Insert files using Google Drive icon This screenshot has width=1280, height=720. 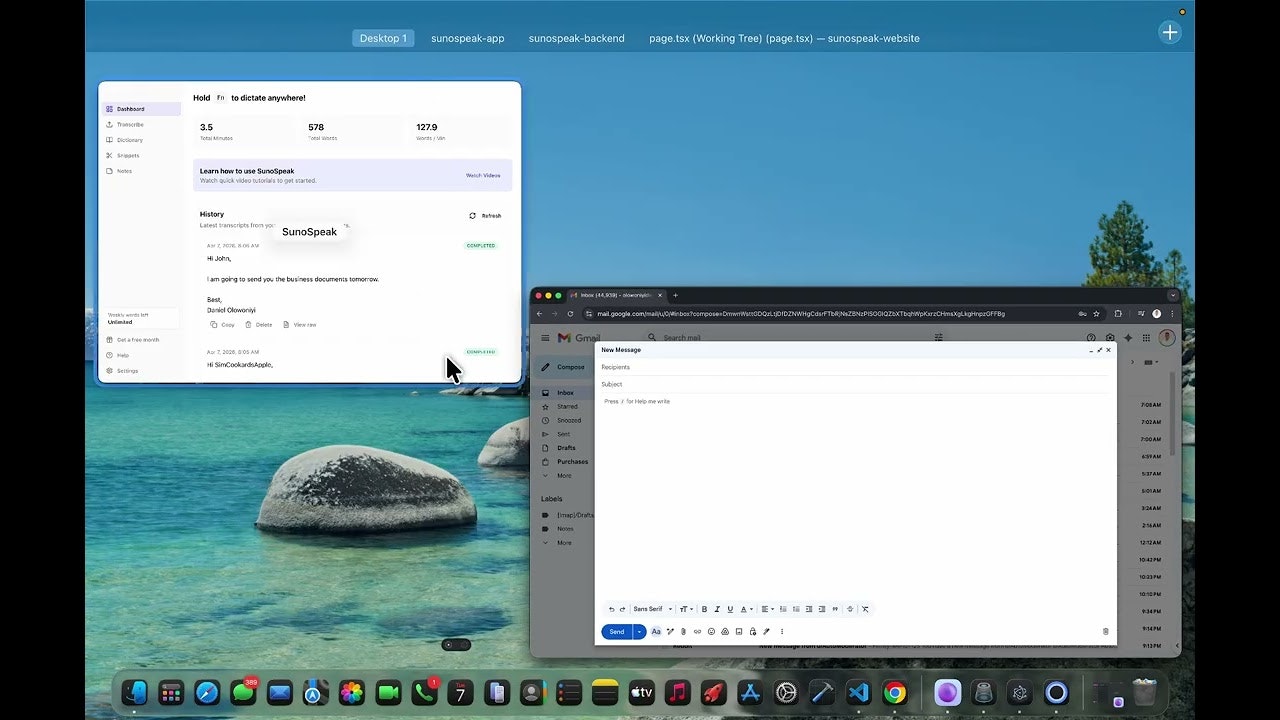pyautogui.click(x=725, y=631)
